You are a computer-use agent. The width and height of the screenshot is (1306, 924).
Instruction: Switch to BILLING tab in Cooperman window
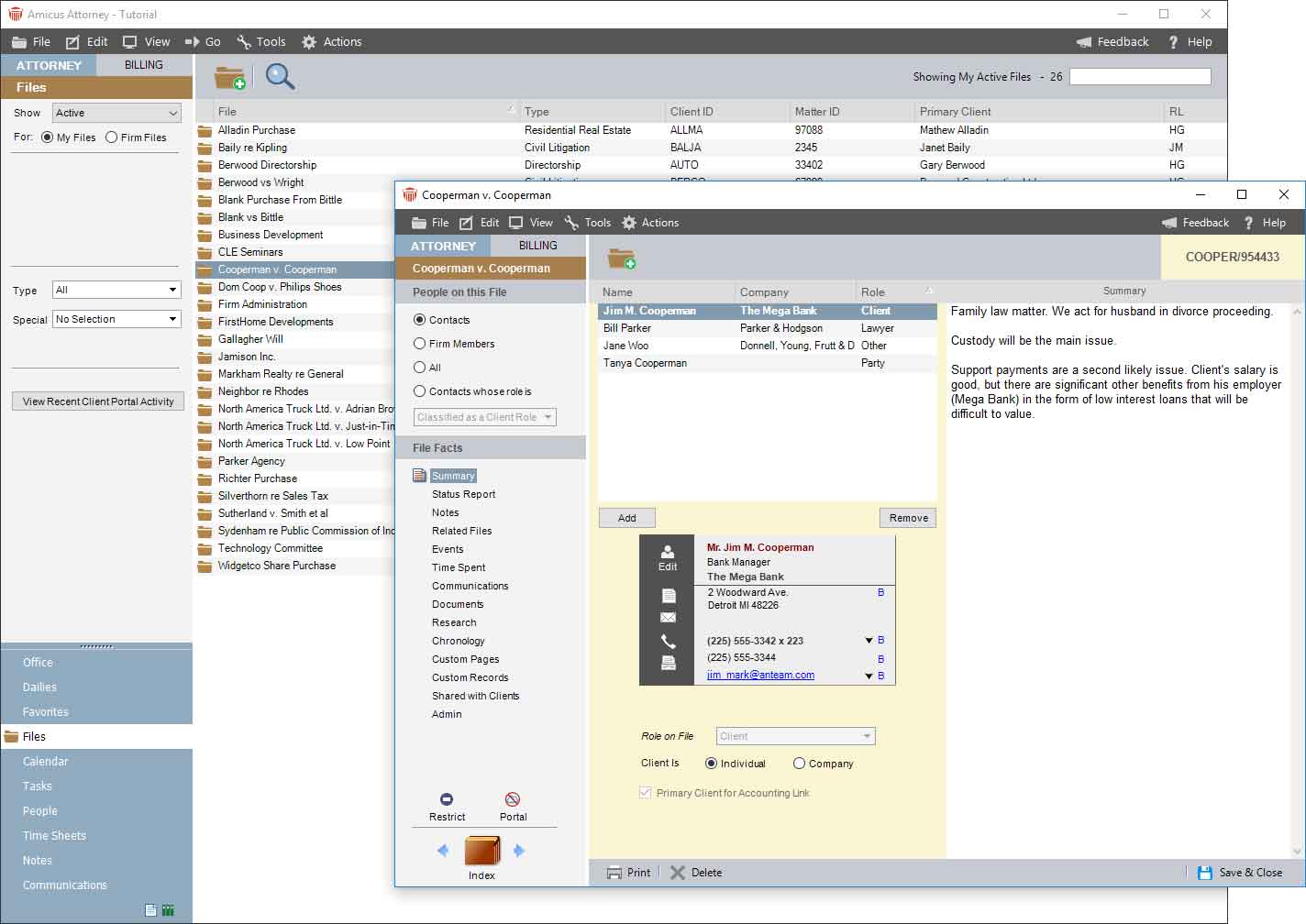(x=538, y=246)
